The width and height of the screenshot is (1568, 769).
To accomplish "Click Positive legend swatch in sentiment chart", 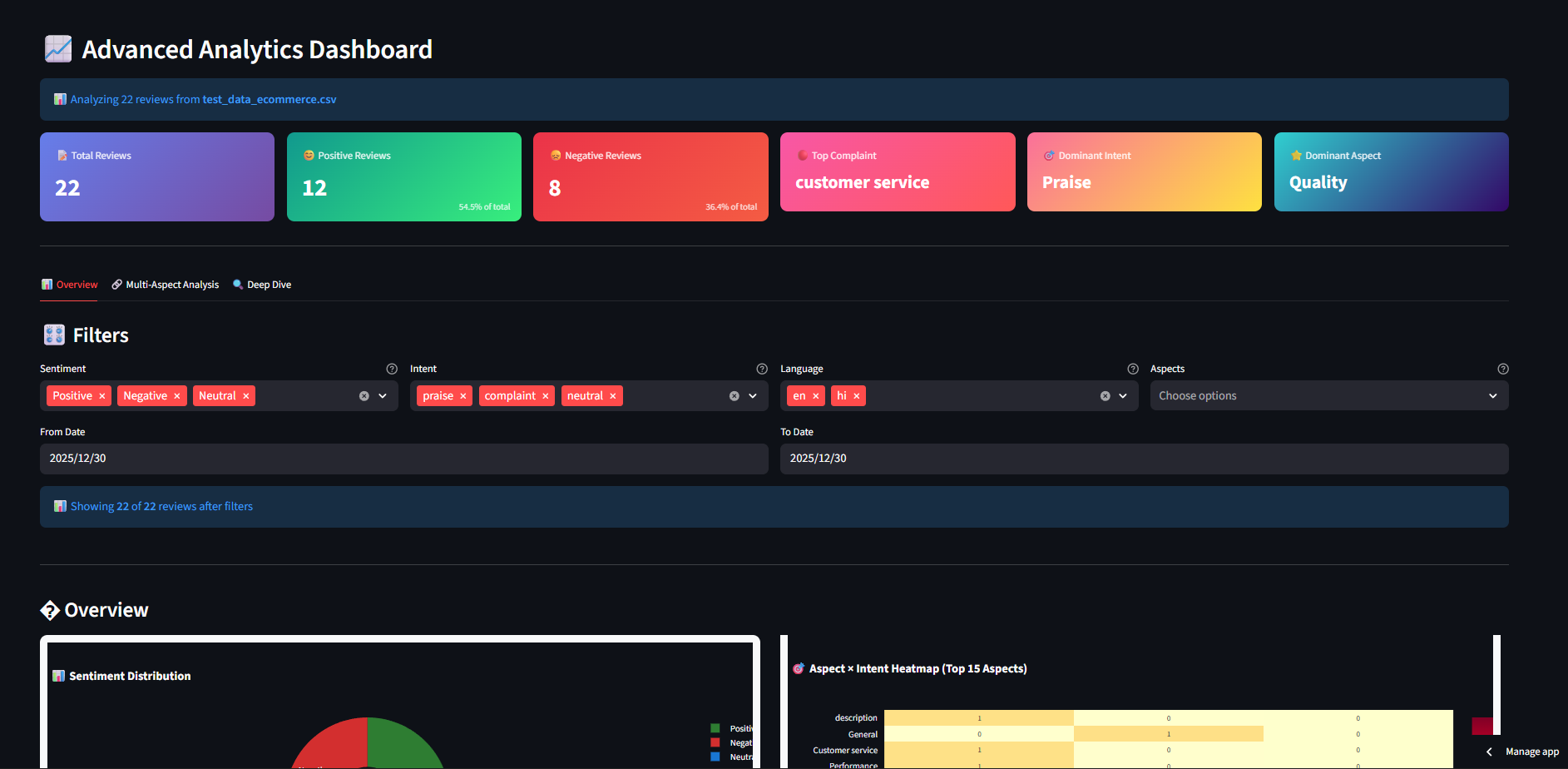I will 715,728.
